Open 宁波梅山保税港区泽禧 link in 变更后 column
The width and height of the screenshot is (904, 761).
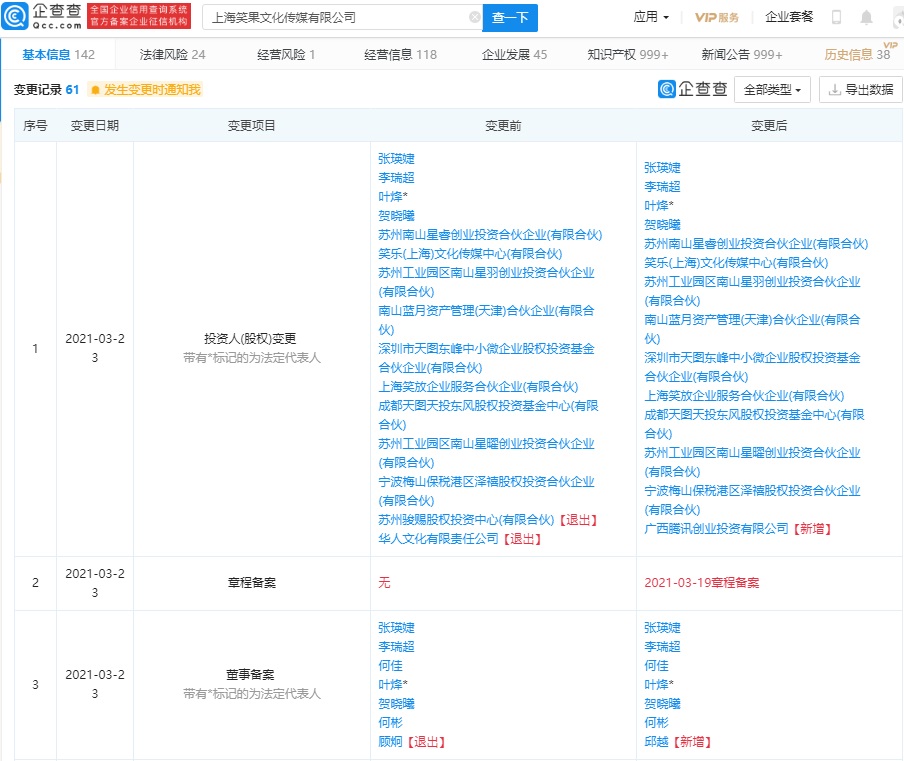[752, 500]
